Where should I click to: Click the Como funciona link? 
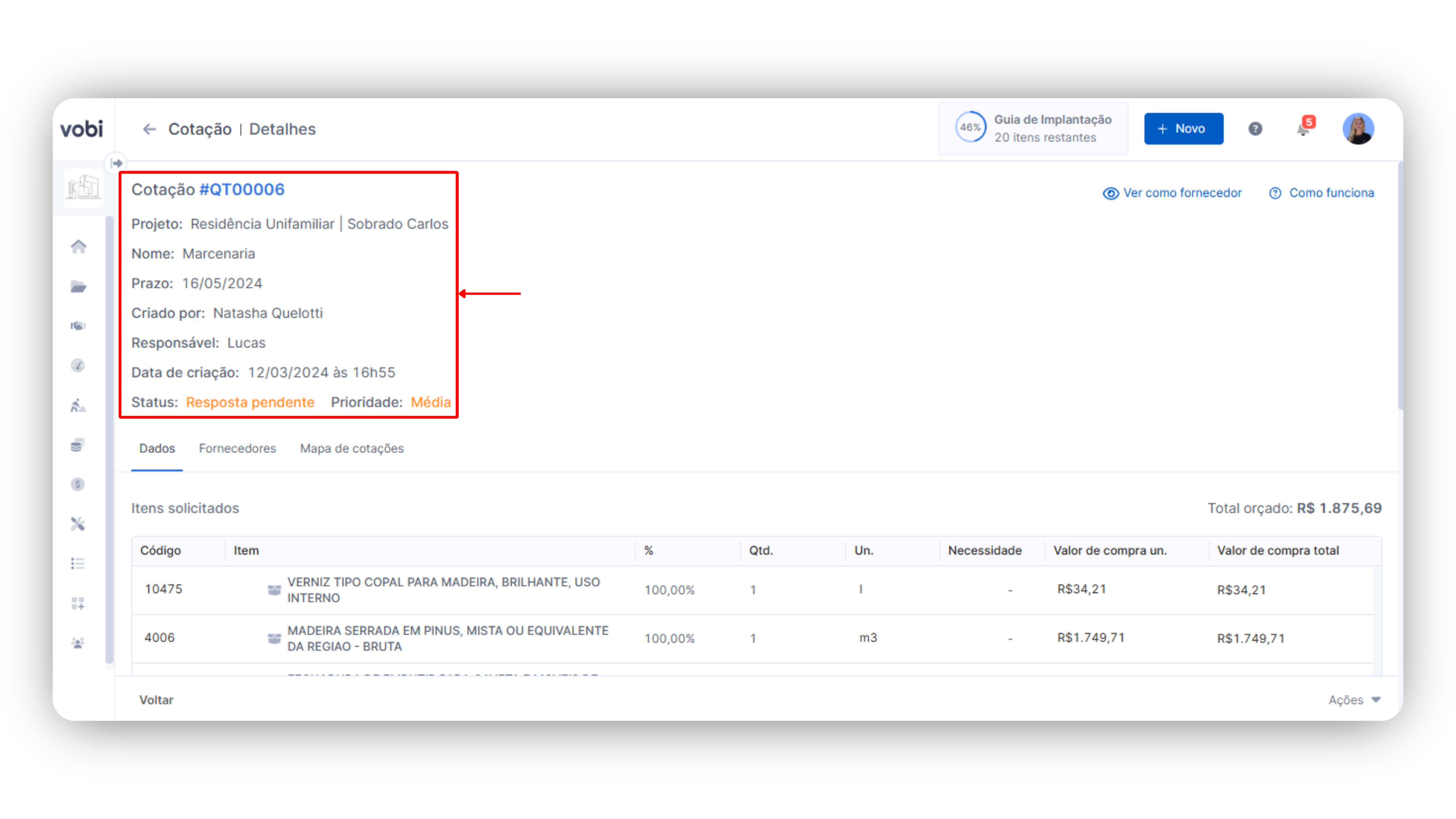(x=1321, y=193)
